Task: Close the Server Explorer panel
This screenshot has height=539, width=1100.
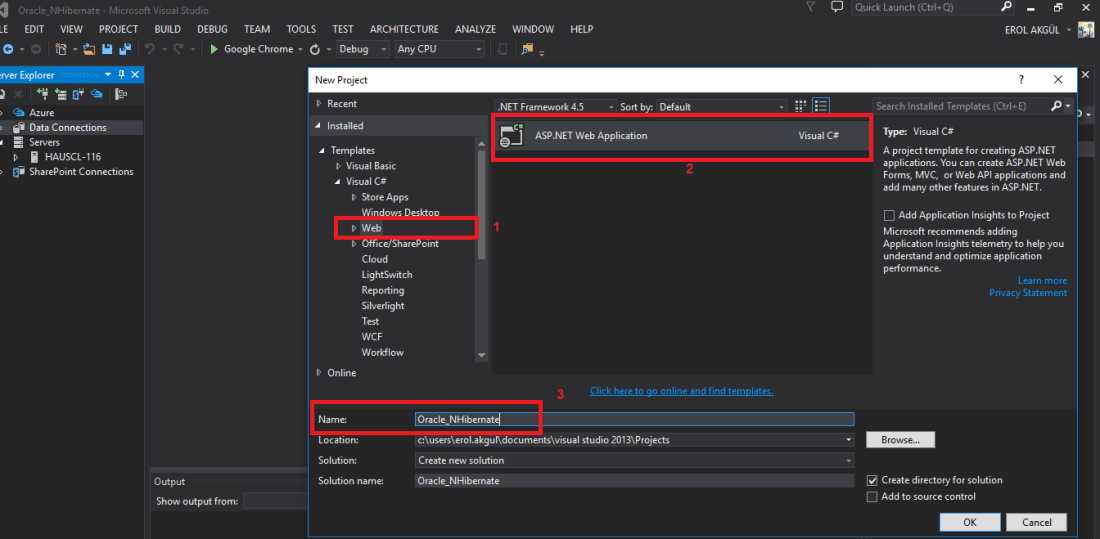Action: [135, 74]
